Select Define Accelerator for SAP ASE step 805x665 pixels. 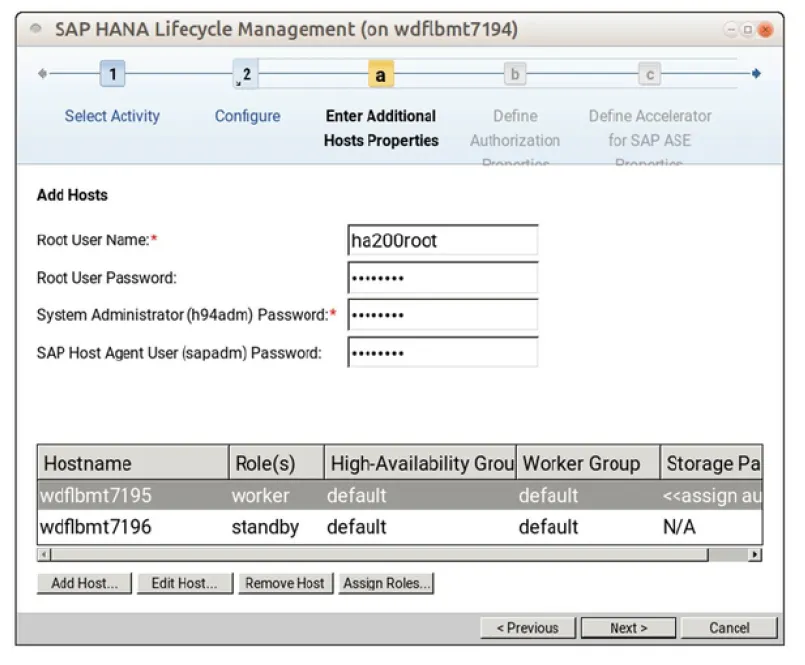[649, 137]
